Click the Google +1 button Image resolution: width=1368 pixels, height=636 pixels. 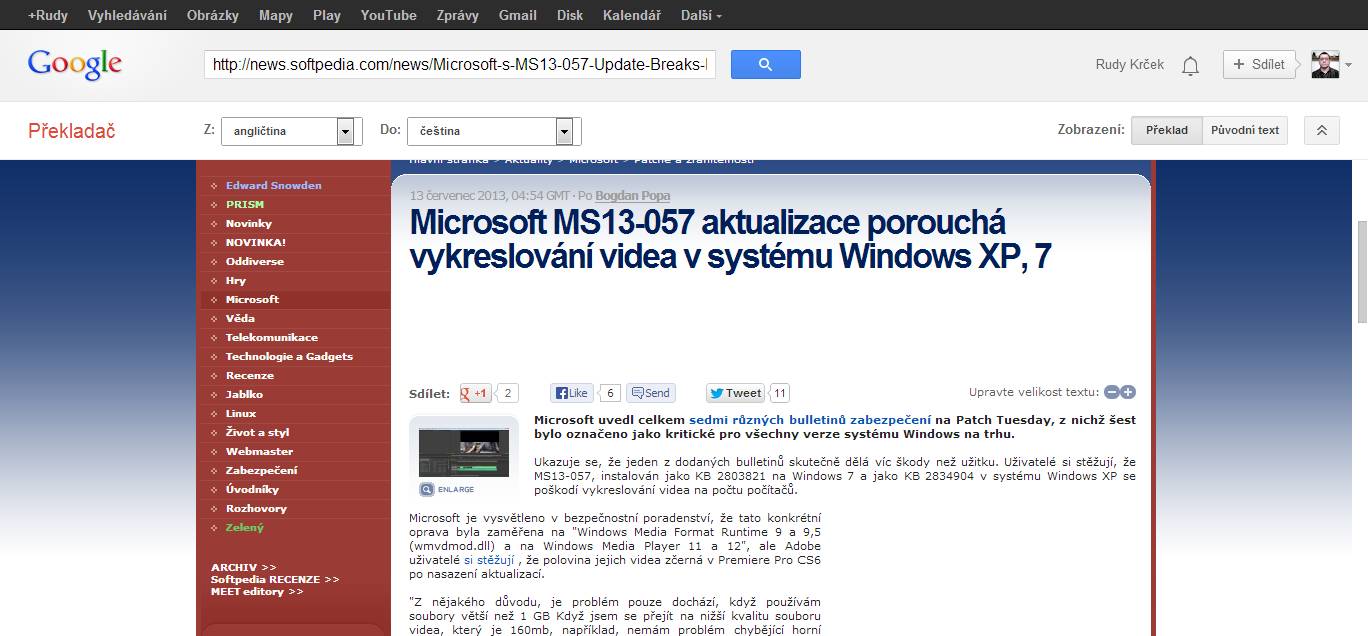475,393
